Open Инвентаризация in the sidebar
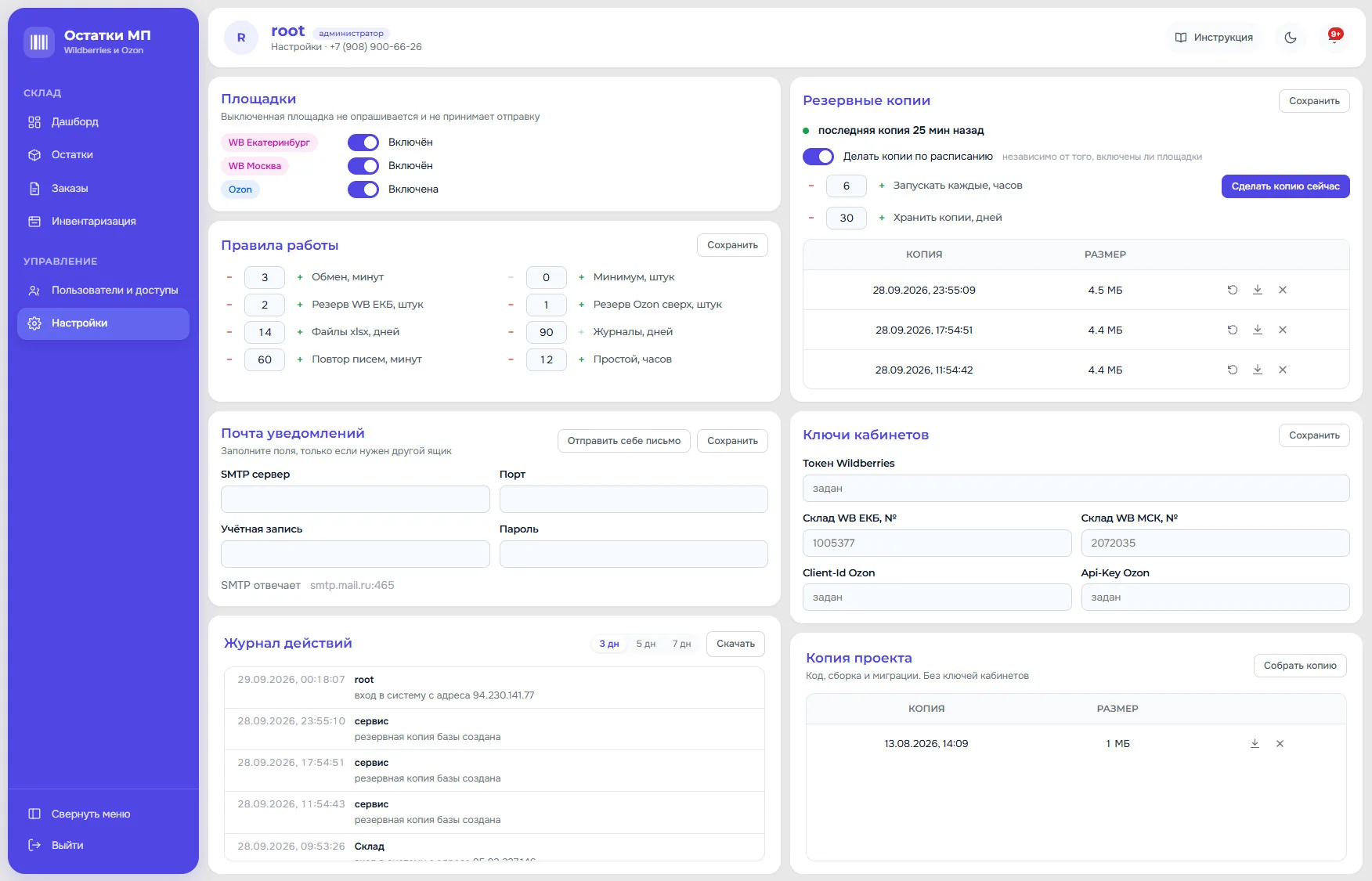The image size is (1372, 881). pyautogui.click(x=103, y=222)
